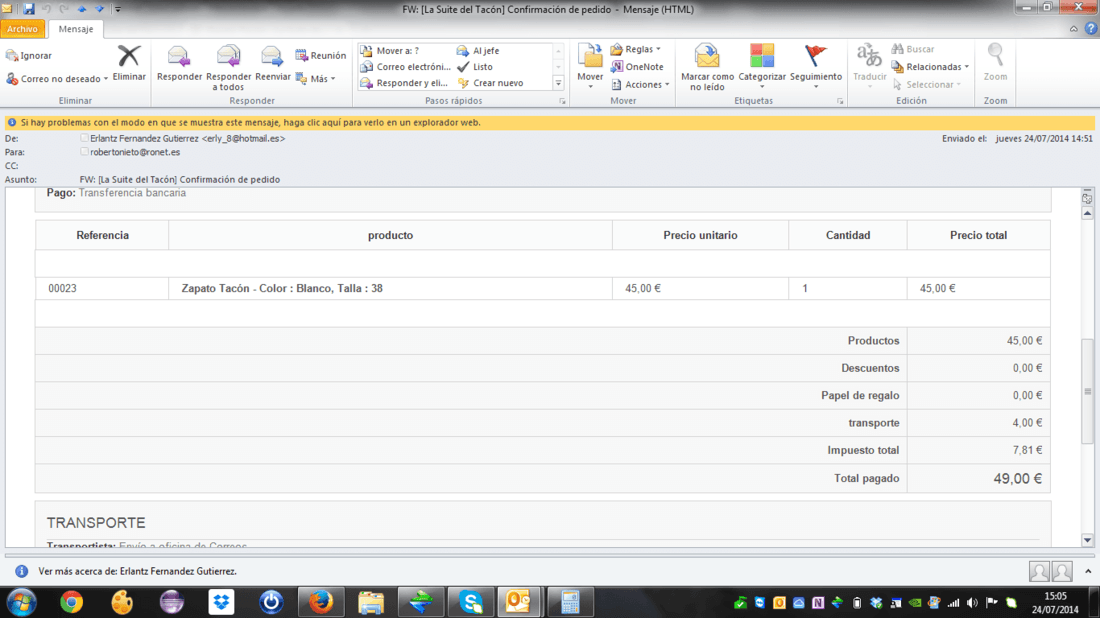The height and width of the screenshot is (618, 1100).
Task: Open Skype from the taskbar
Action: point(471,602)
